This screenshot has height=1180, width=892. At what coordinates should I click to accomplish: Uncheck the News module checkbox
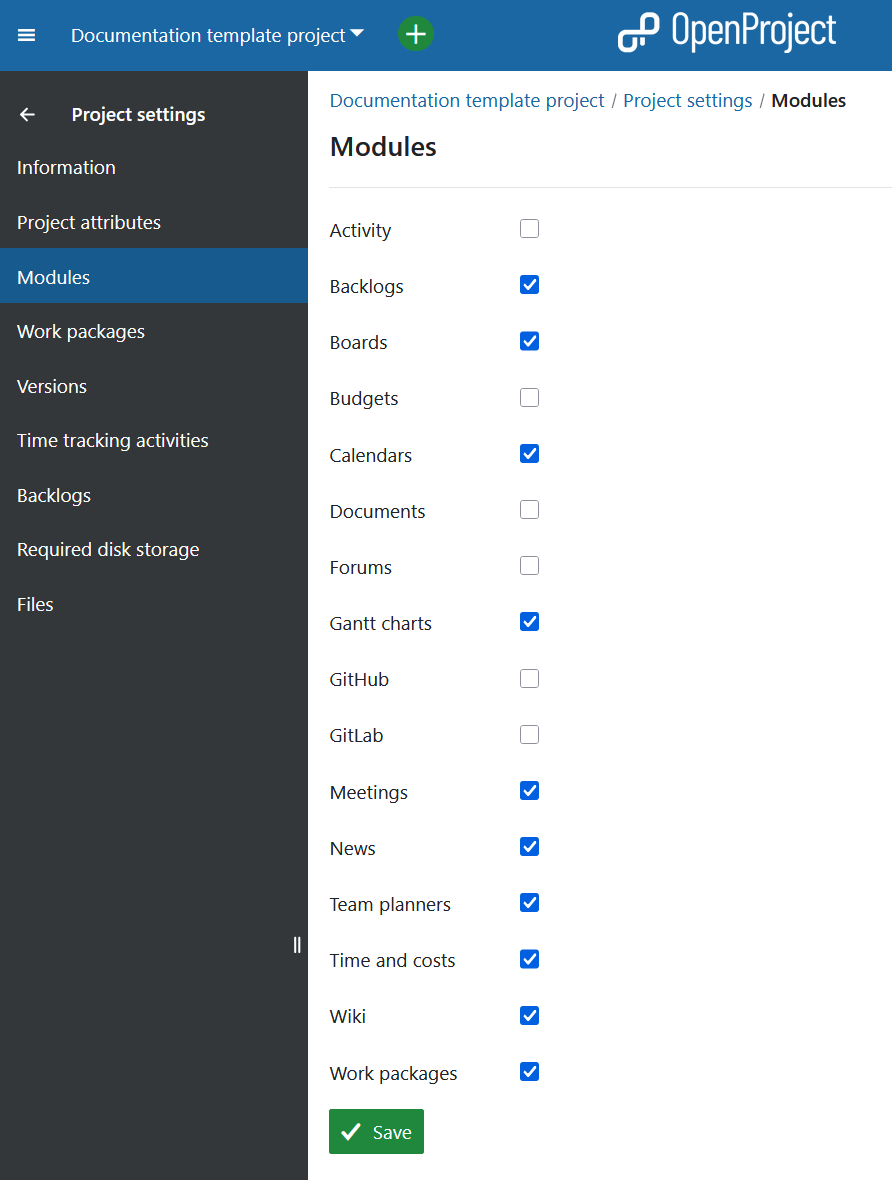tap(529, 847)
